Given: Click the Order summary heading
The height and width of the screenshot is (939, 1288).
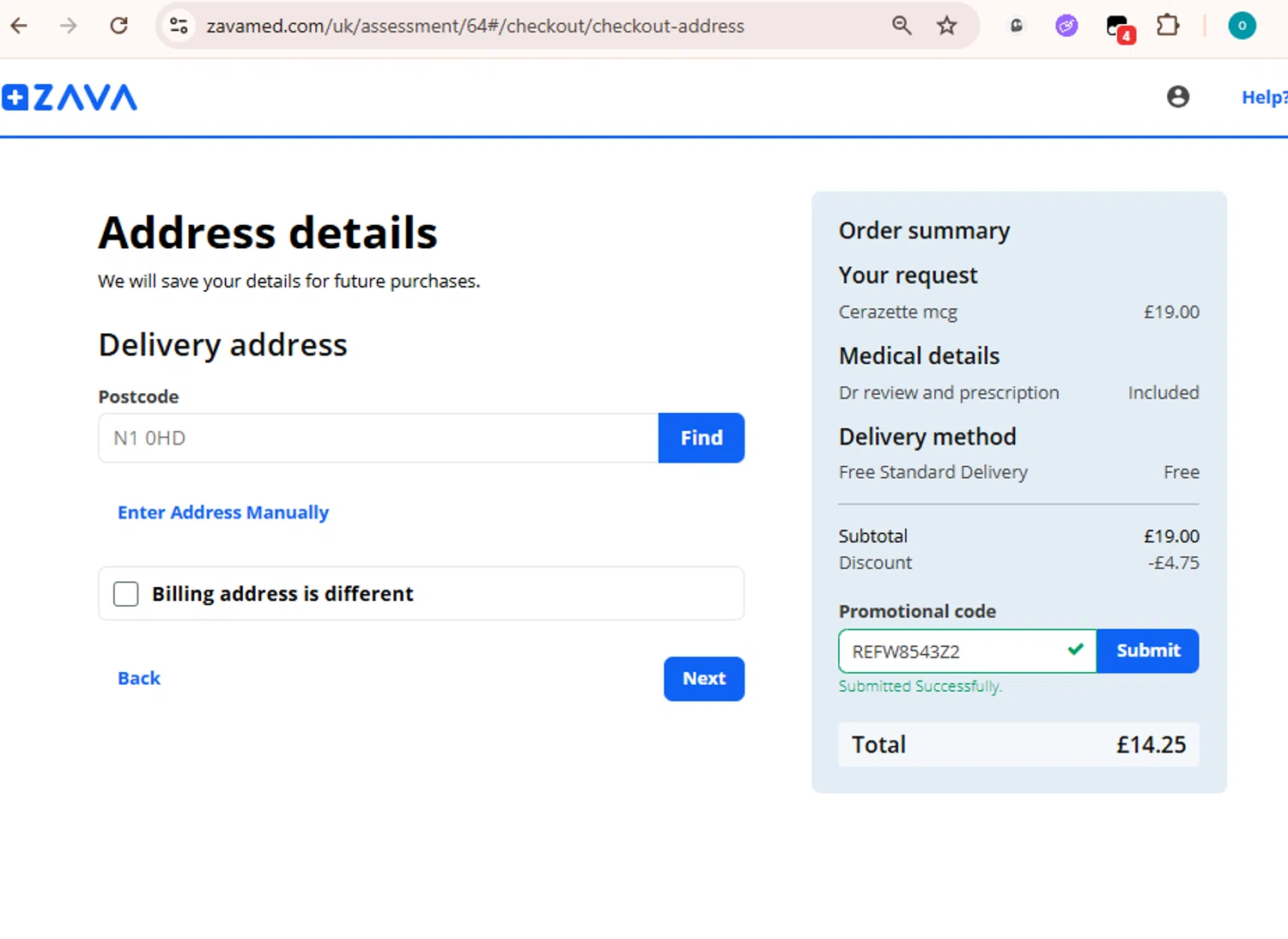Looking at the screenshot, I should tap(925, 231).
